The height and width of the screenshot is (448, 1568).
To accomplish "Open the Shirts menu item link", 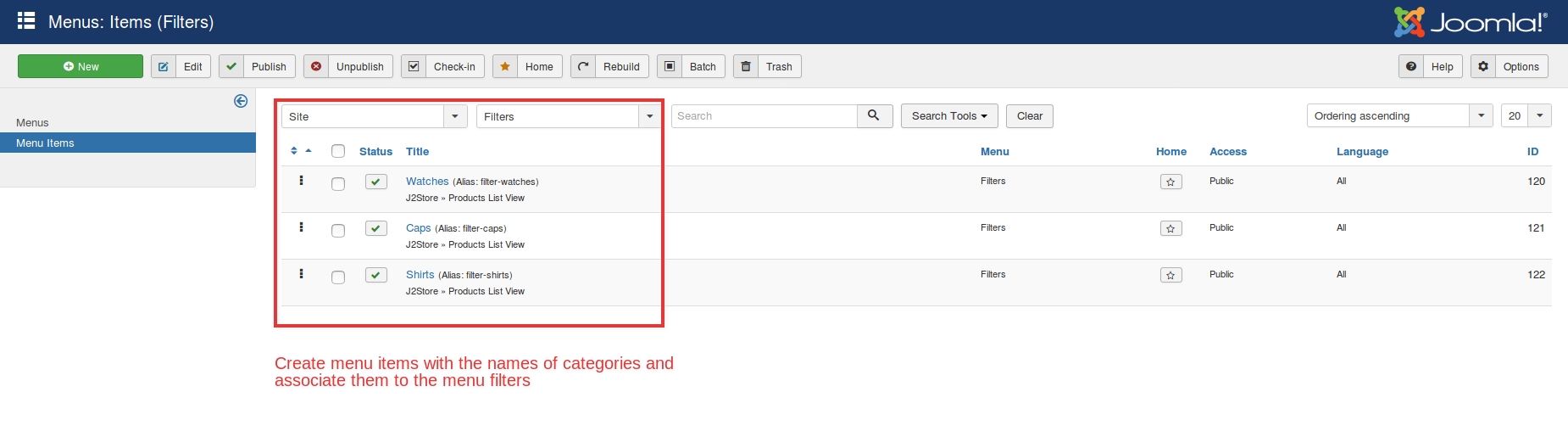I will pyautogui.click(x=420, y=275).
